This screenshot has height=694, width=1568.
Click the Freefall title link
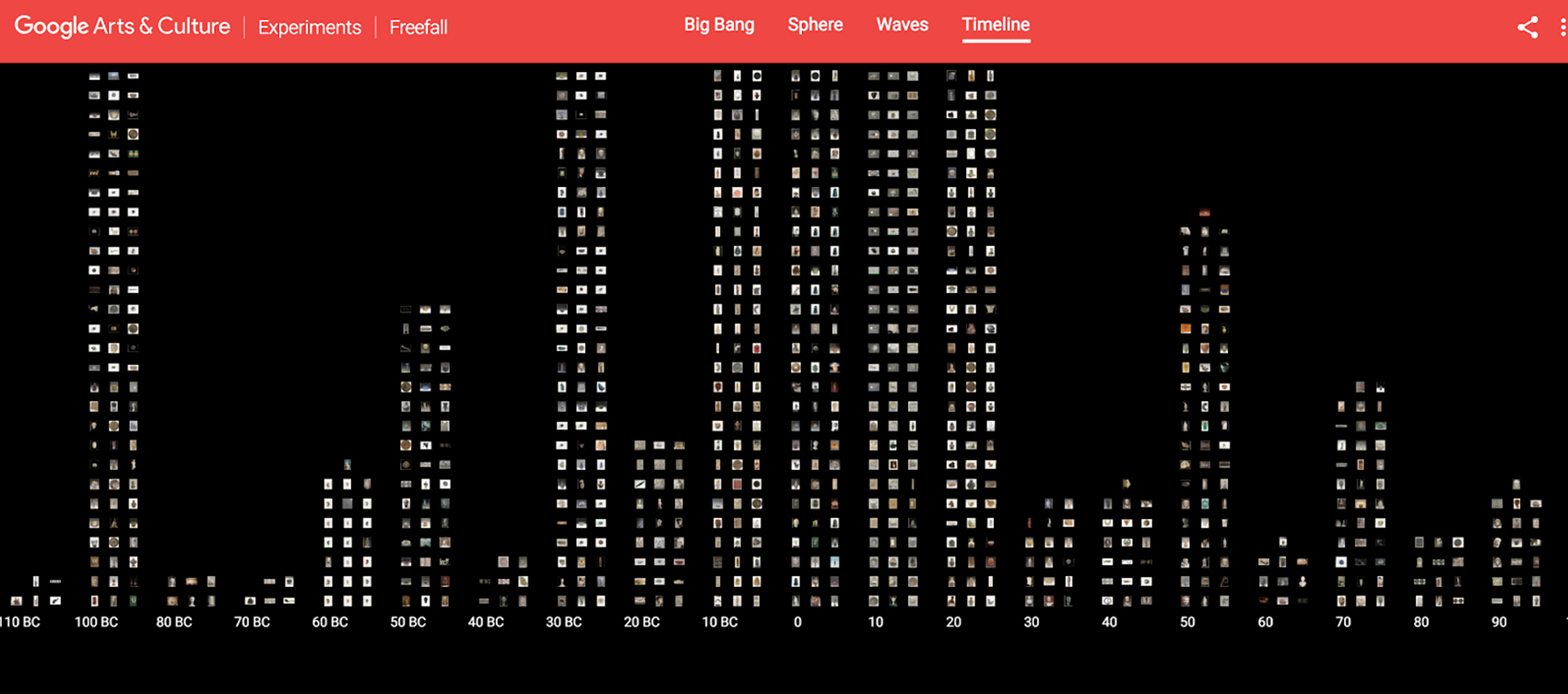(x=418, y=28)
